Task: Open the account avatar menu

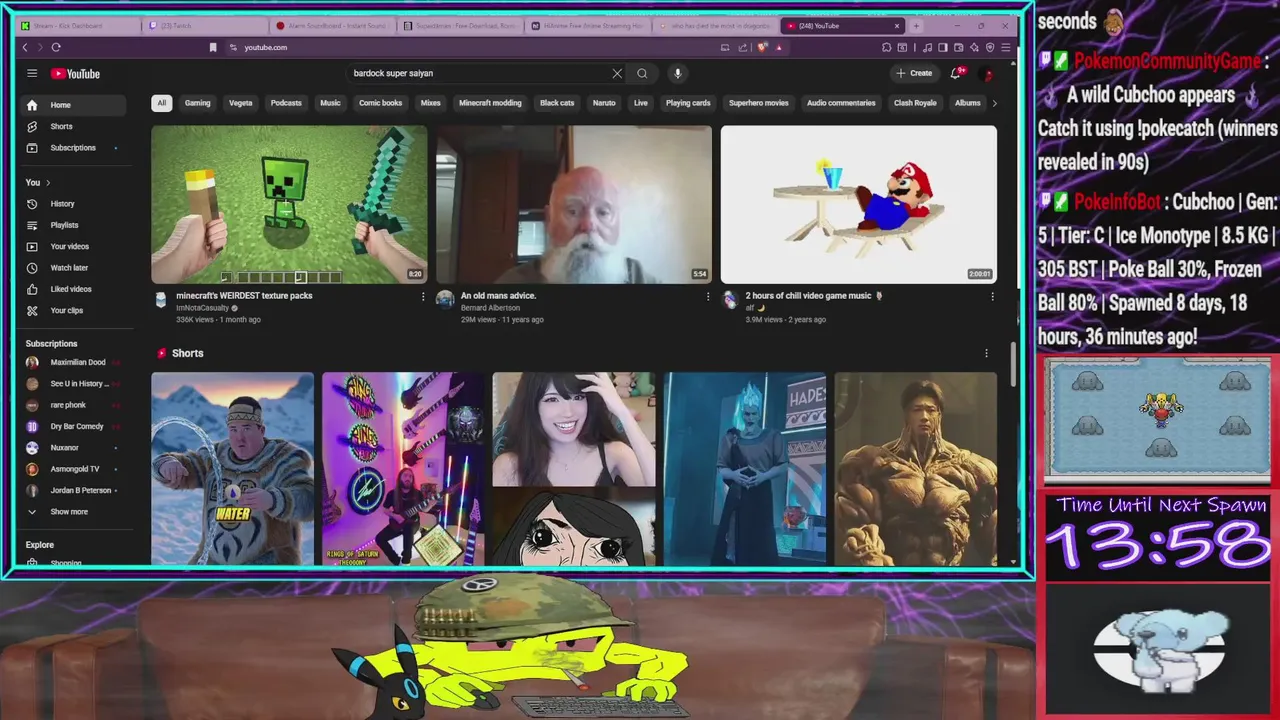Action: click(987, 73)
